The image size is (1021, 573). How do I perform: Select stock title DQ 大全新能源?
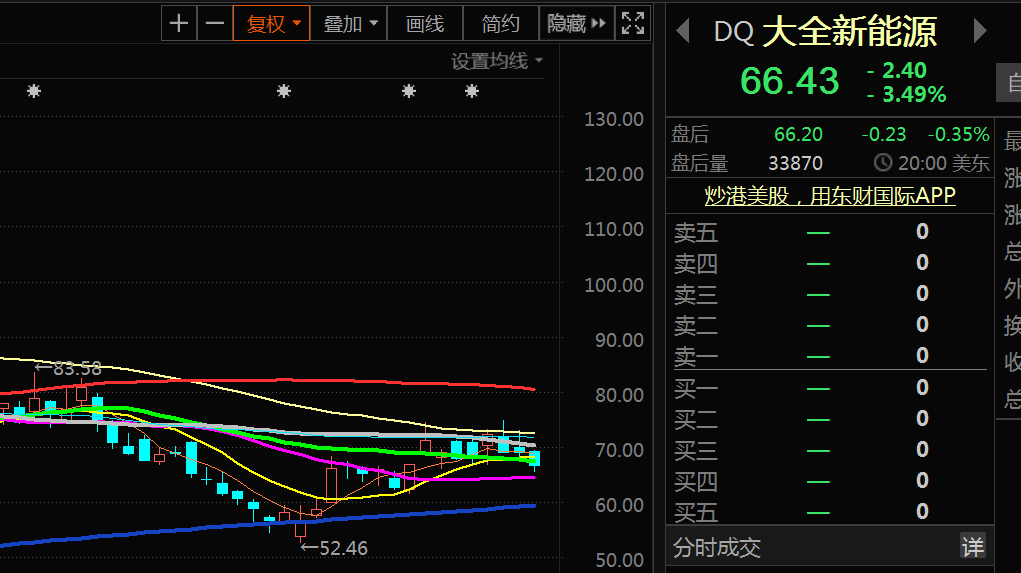[825, 31]
